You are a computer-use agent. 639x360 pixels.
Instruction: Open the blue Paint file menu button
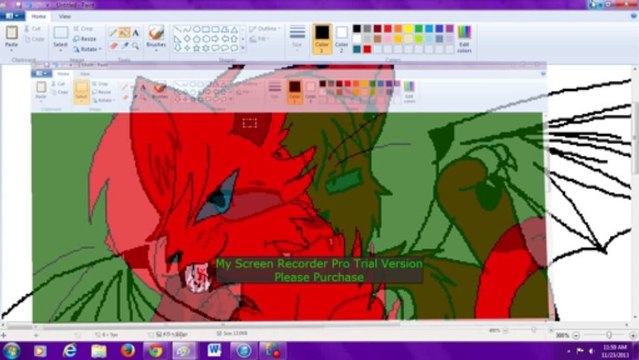(12, 16)
